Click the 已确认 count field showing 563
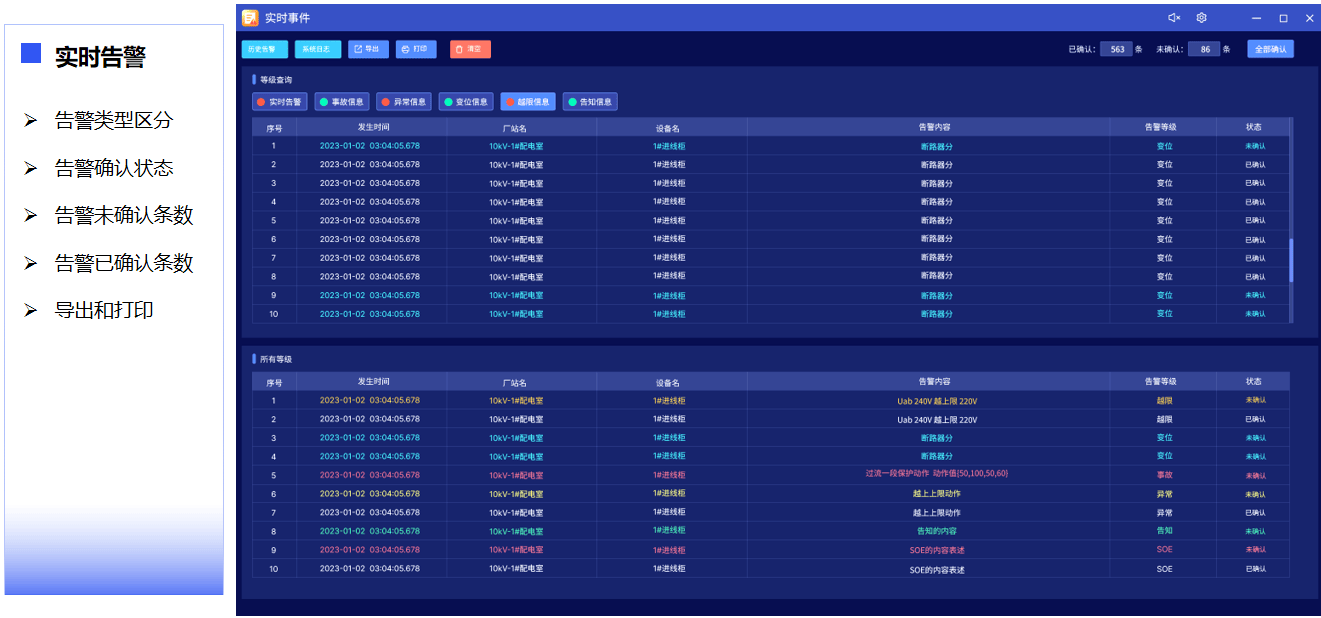Viewport: 1321px width, 618px height. pos(1116,49)
